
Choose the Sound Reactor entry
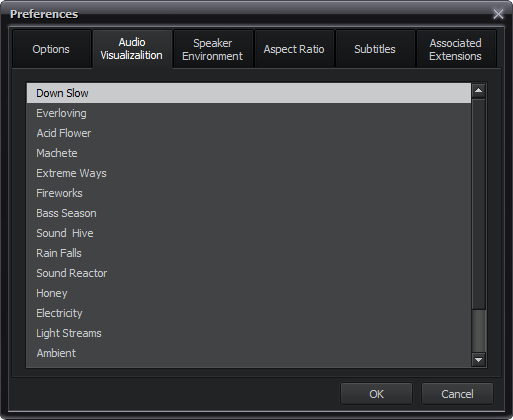point(249,273)
